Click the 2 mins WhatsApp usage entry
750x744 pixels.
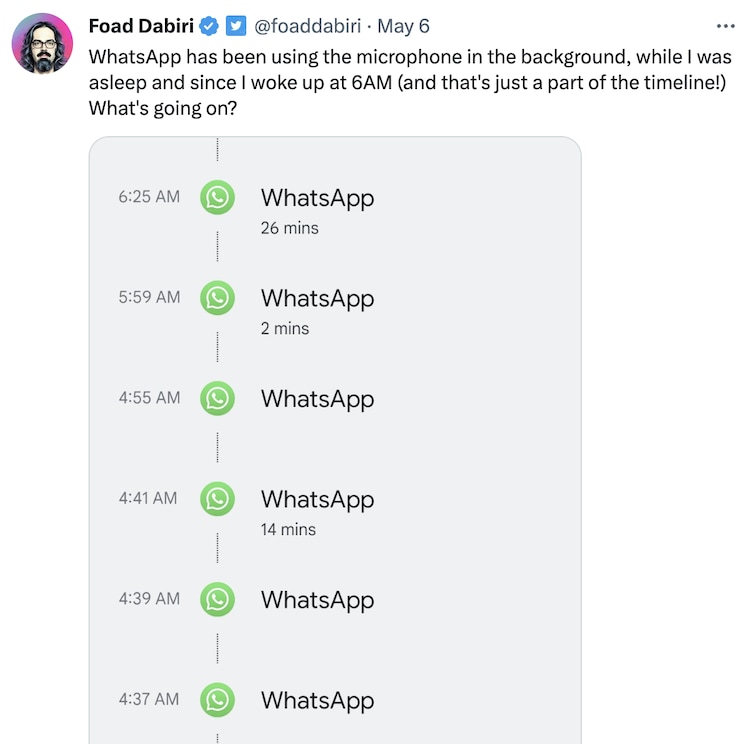[285, 328]
